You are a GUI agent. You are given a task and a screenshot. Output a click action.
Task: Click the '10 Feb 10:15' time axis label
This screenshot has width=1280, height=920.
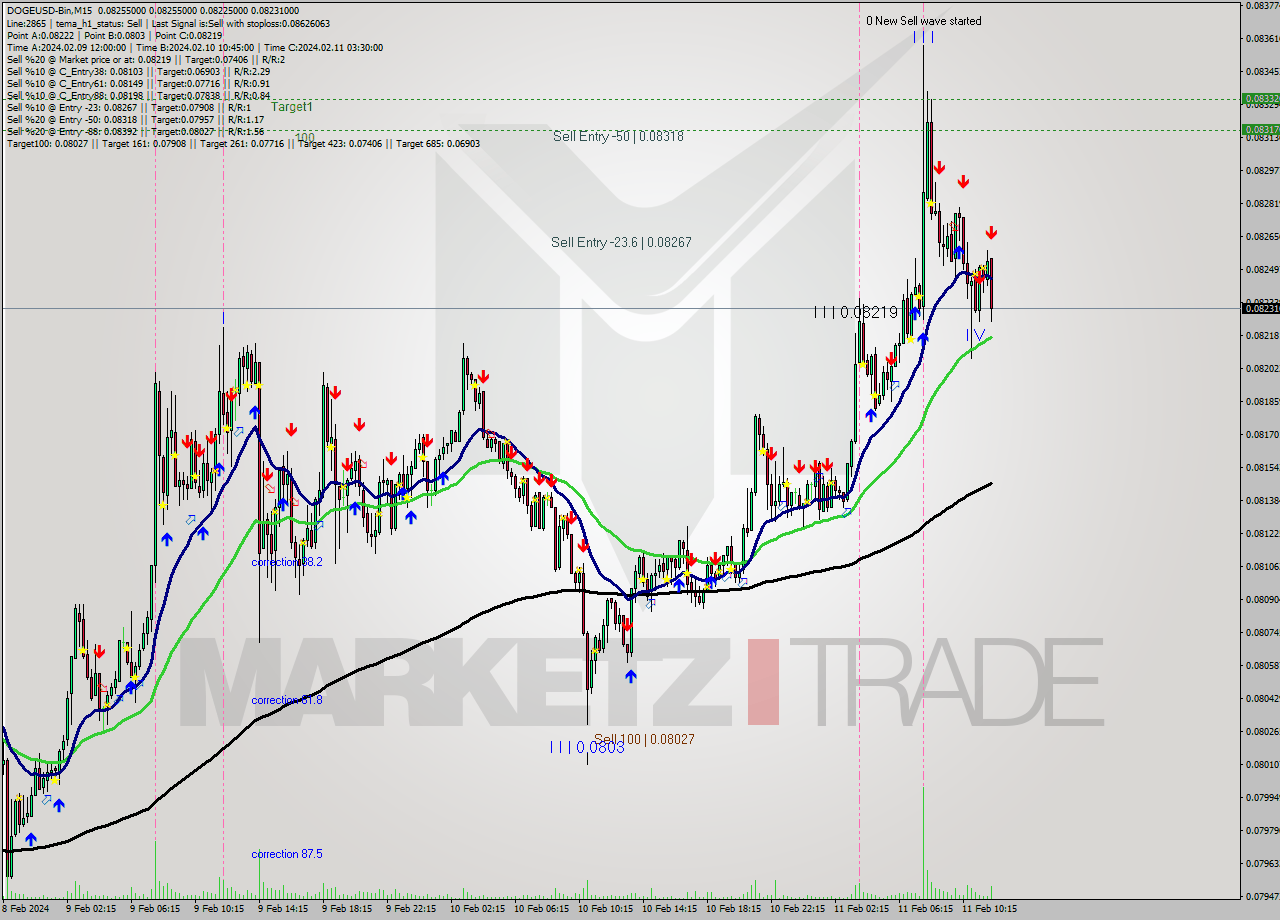(605, 909)
